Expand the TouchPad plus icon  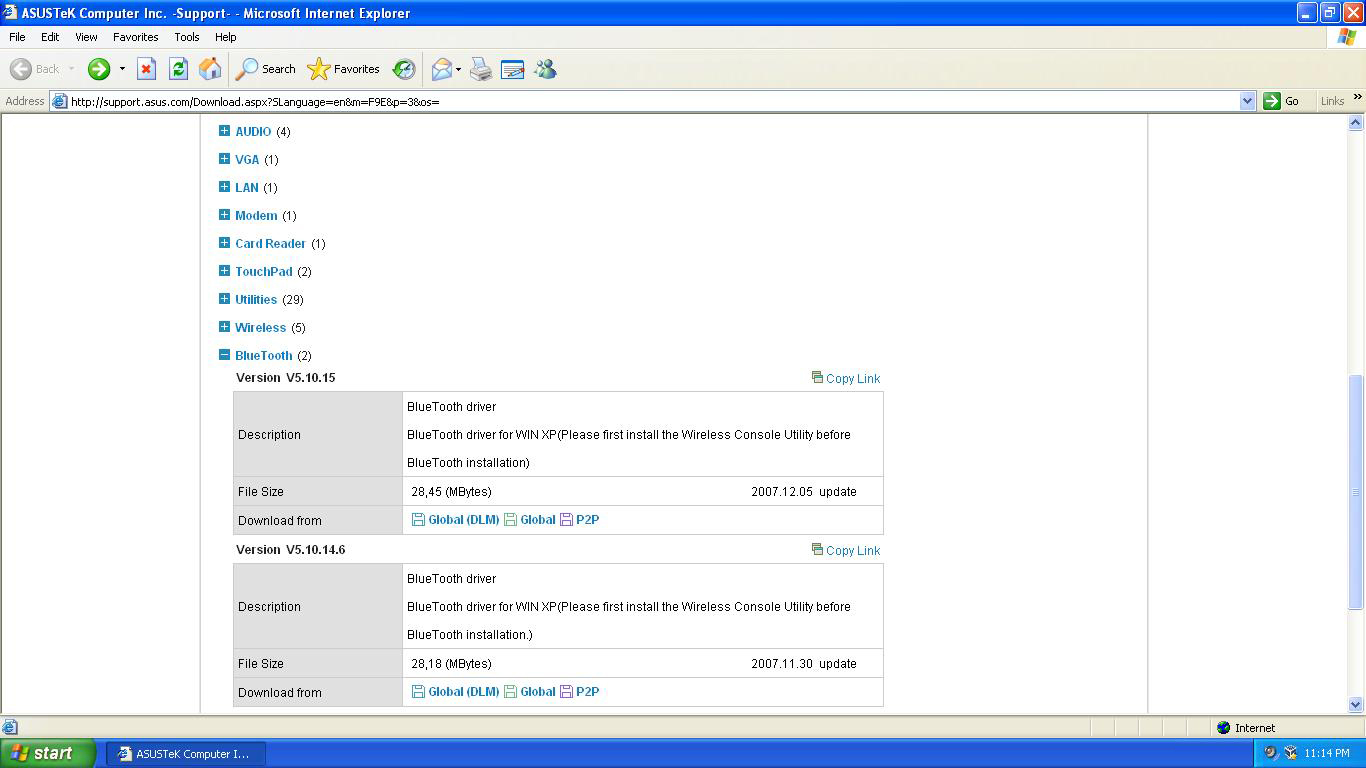[x=224, y=270]
